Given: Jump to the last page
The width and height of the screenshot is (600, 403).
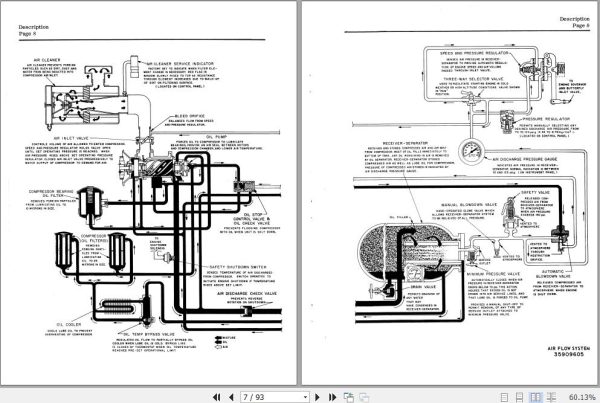Looking at the screenshot, I should pos(332,397).
